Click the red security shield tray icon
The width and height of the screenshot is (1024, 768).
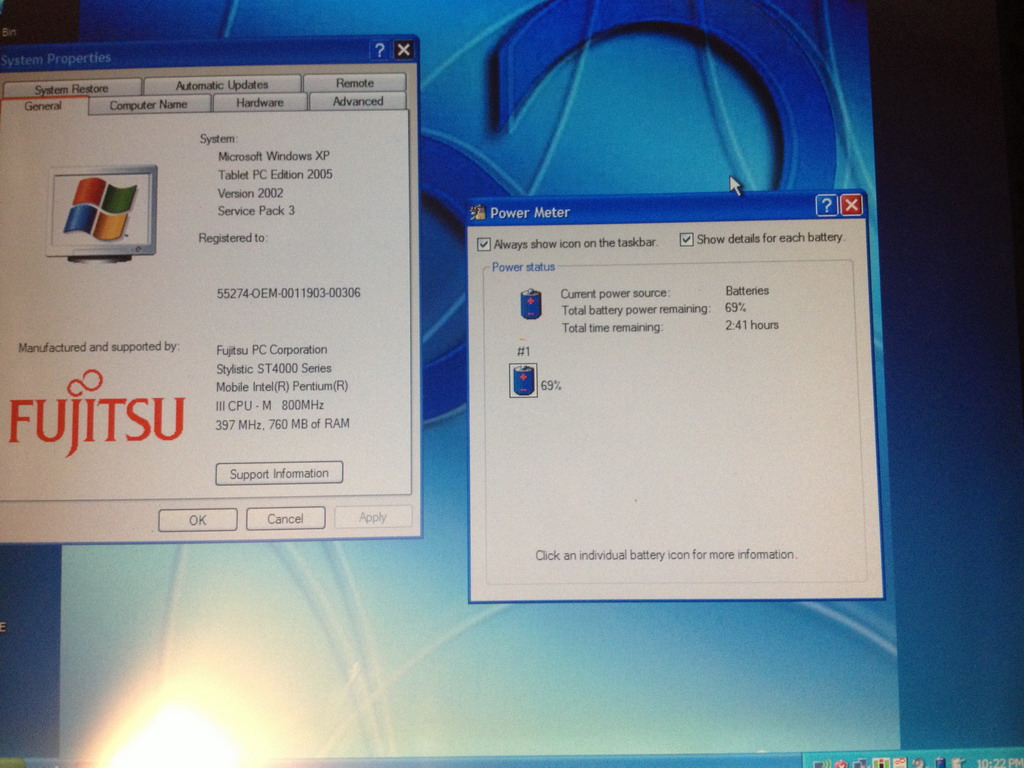(842, 763)
